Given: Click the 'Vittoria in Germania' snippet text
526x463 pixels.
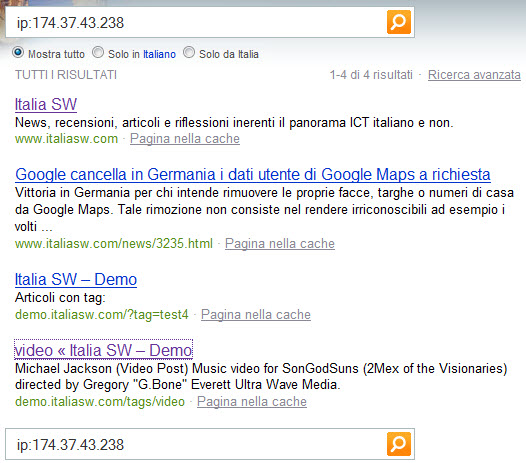Looking at the screenshot, I should pos(264,210).
